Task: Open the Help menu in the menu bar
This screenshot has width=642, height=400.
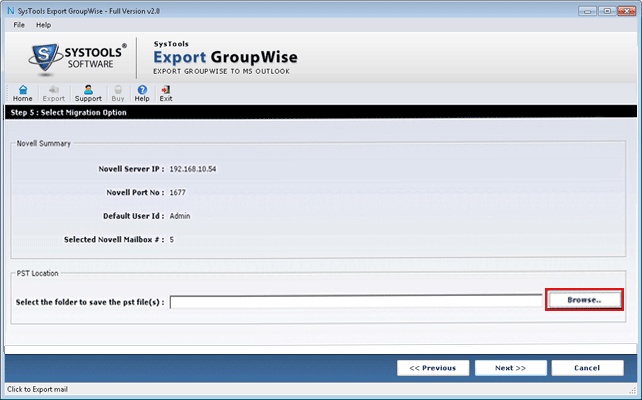Action: coord(43,24)
